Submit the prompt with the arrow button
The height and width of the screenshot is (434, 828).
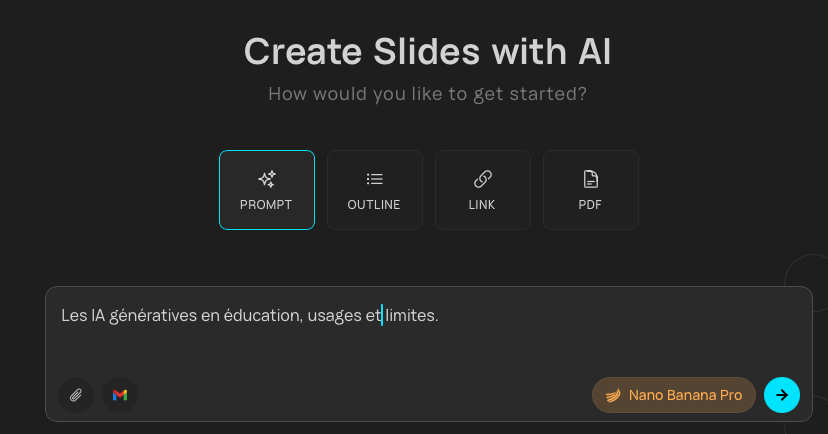point(781,395)
